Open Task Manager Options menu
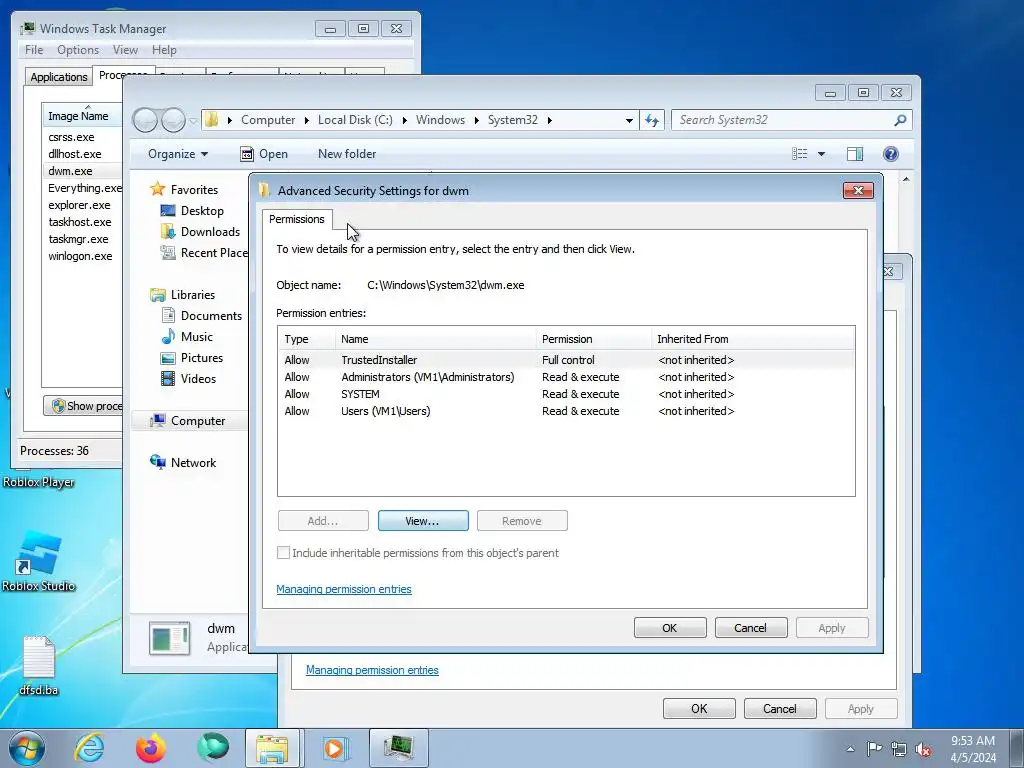The width and height of the screenshot is (1024, 768). tap(78, 50)
